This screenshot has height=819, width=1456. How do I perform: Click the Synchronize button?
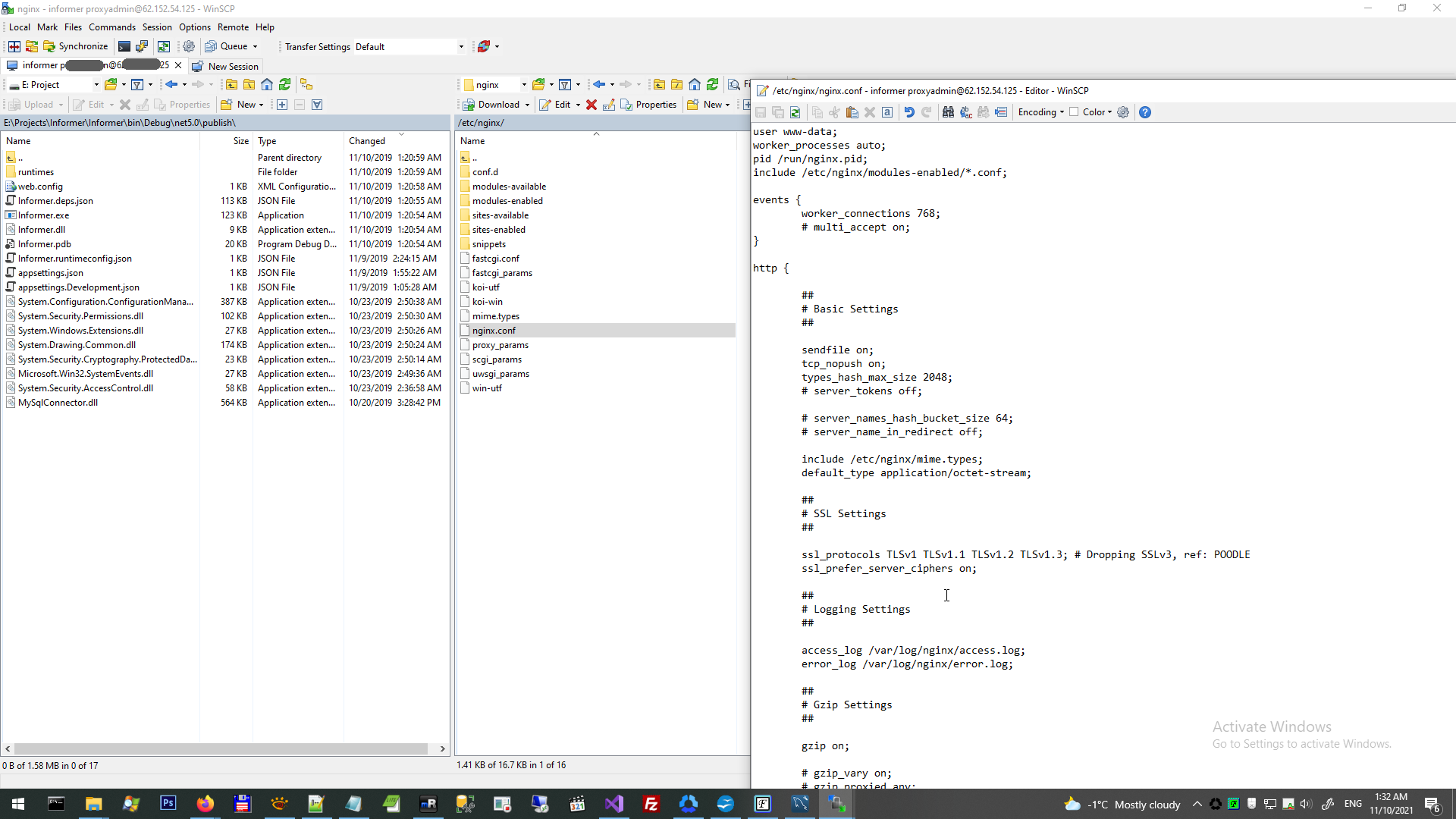click(x=76, y=46)
